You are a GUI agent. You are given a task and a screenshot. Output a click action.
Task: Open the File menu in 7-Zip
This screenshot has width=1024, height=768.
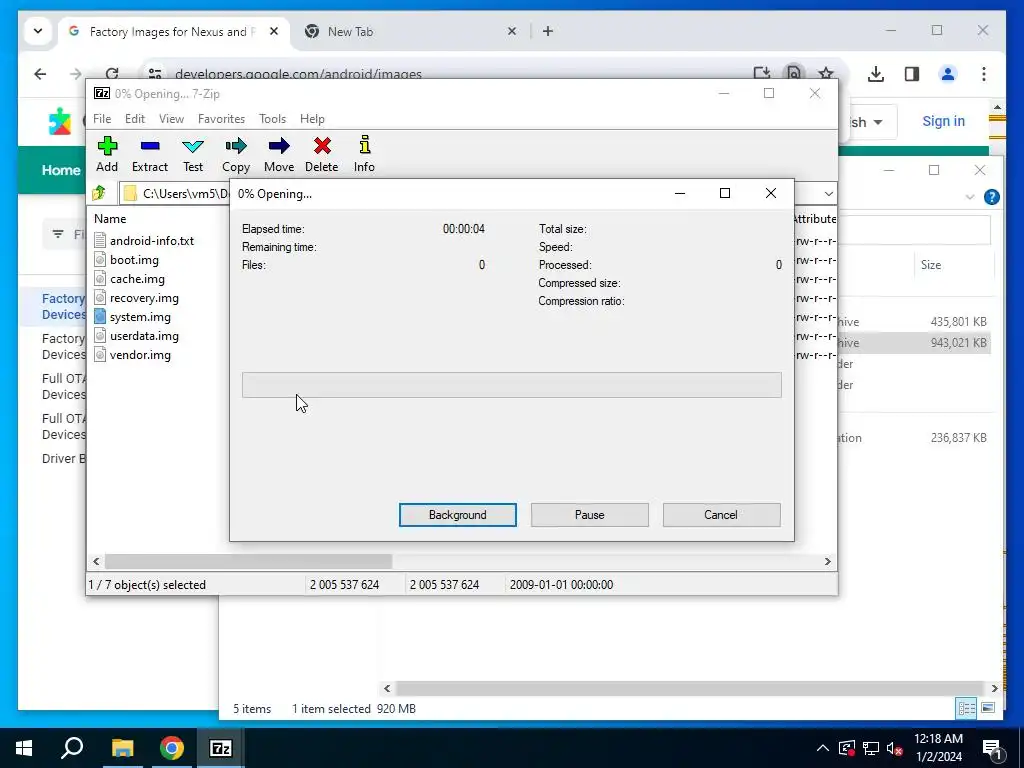point(102,119)
